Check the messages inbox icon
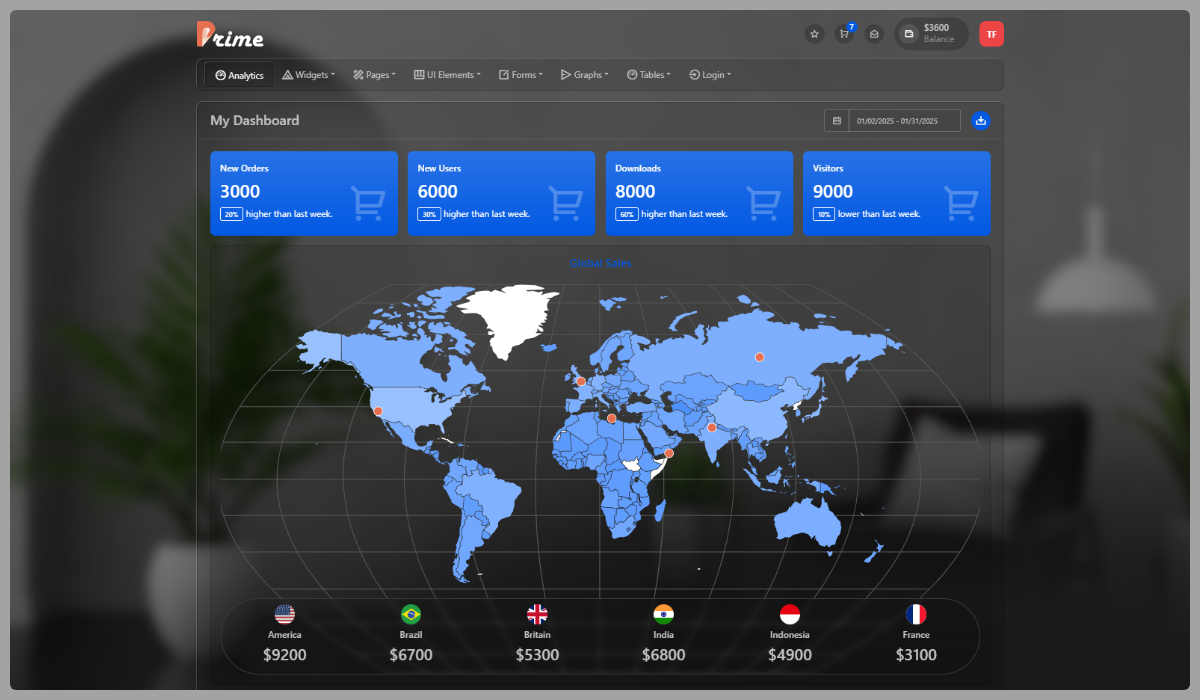Image resolution: width=1200 pixels, height=700 pixels. (x=874, y=34)
